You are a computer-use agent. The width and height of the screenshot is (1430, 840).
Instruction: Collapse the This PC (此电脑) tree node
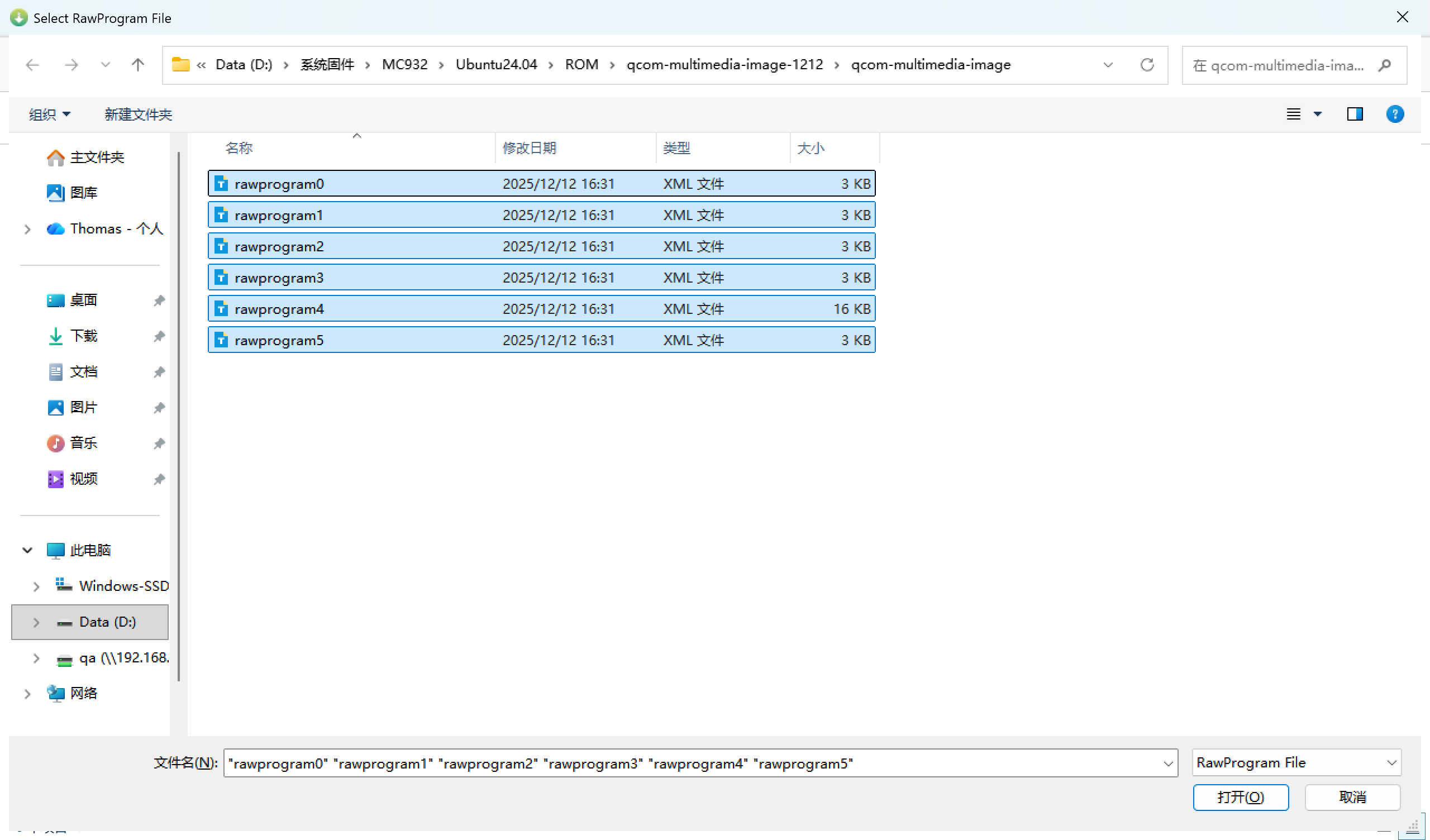27,550
